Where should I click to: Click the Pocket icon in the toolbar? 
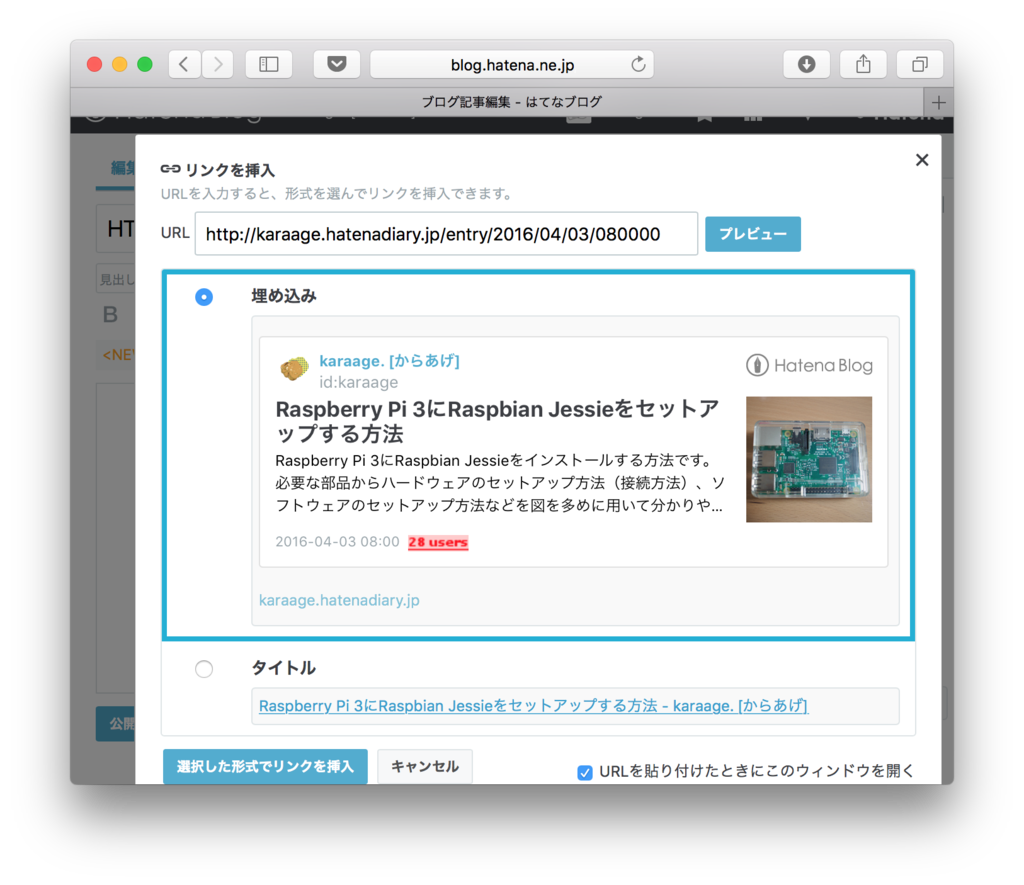[336, 64]
